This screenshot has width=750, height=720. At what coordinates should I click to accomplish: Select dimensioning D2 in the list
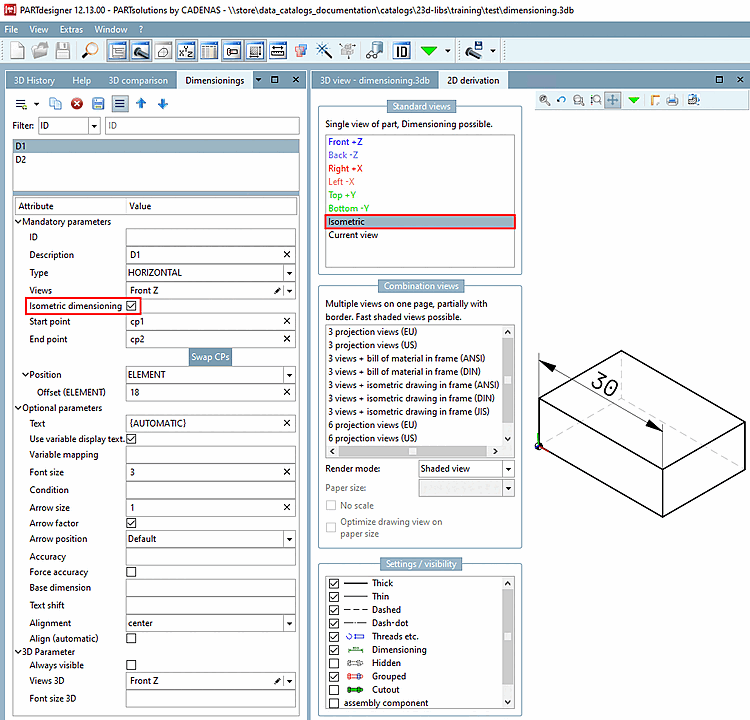click(156, 159)
